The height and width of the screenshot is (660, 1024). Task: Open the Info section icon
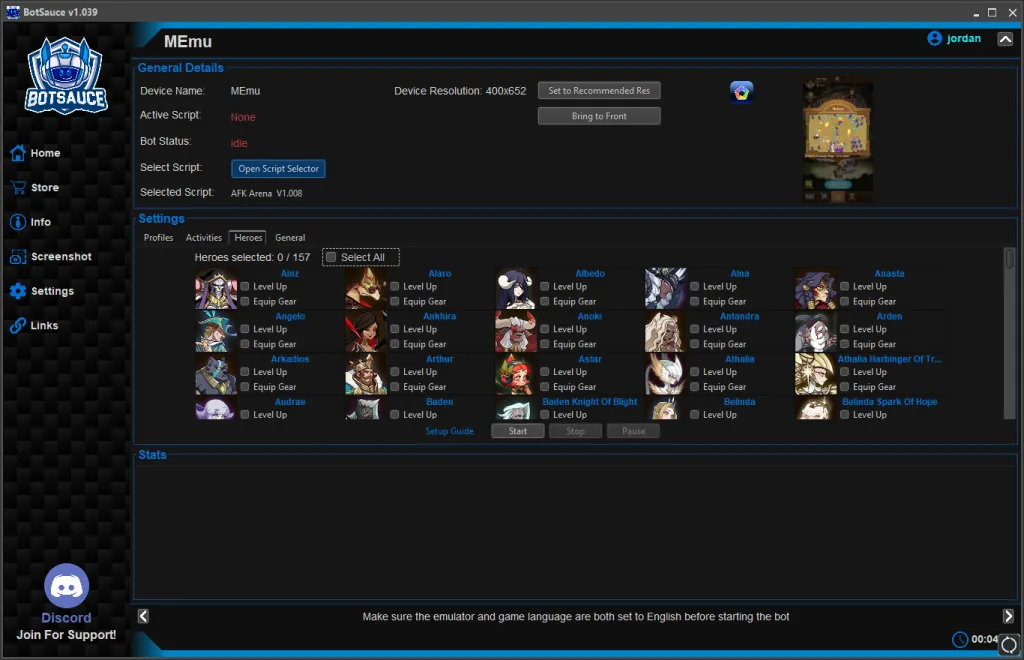coord(18,222)
